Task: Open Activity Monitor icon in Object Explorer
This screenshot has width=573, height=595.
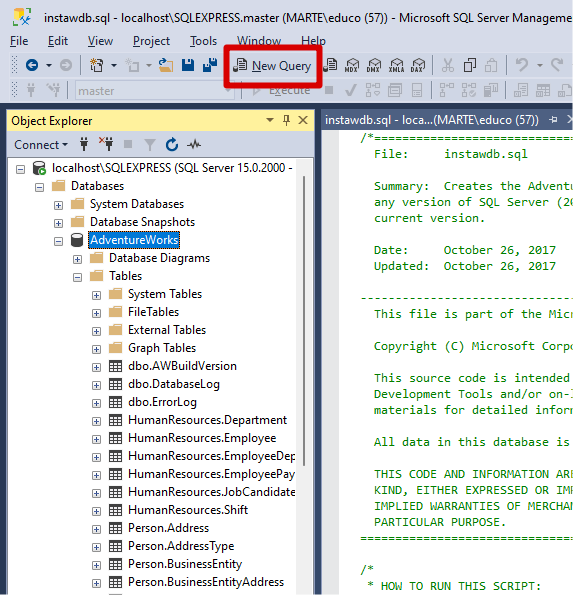Action: point(194,145)
